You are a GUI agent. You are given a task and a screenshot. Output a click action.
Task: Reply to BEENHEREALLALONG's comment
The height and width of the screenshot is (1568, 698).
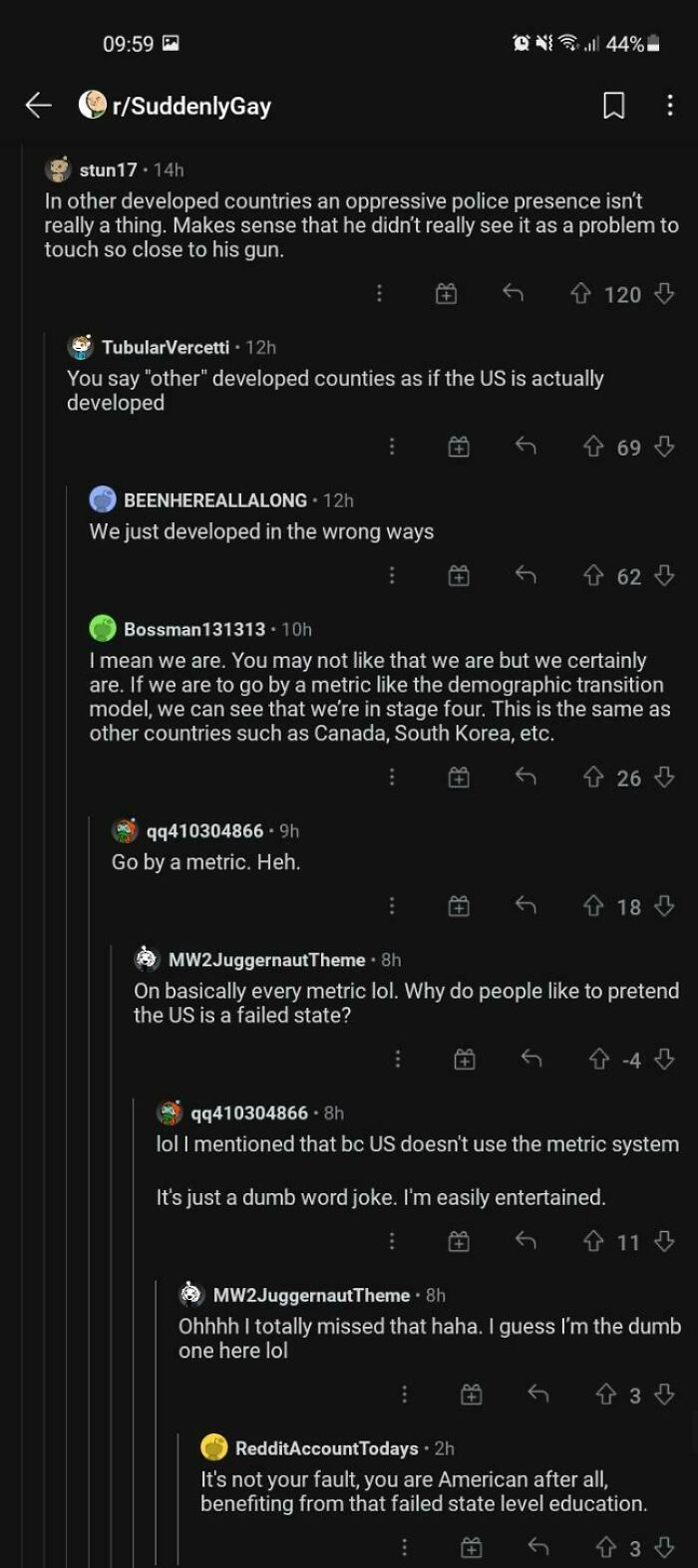(x=525, y=576)
